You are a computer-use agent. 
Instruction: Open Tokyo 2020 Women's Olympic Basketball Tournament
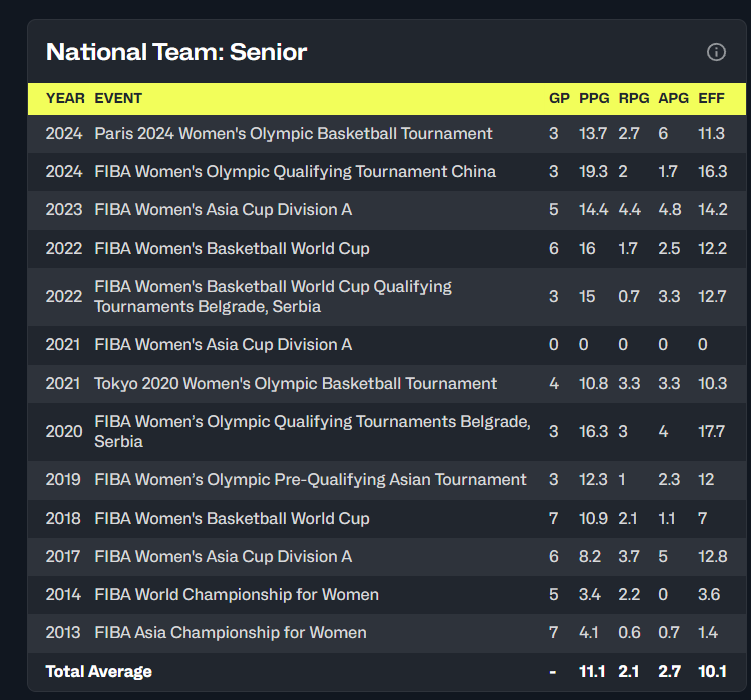coord(295,383)
